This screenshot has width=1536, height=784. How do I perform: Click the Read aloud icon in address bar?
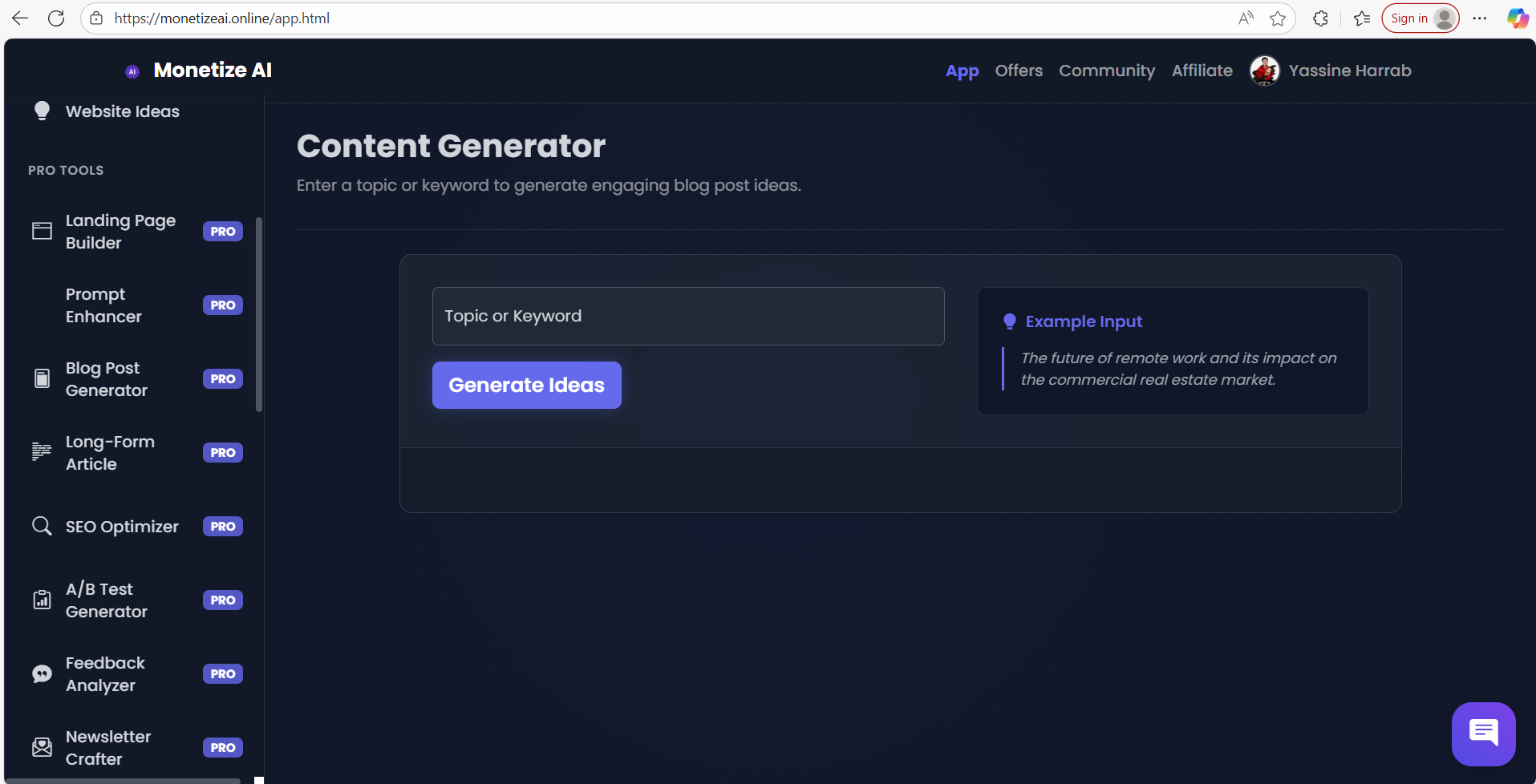1246,18
